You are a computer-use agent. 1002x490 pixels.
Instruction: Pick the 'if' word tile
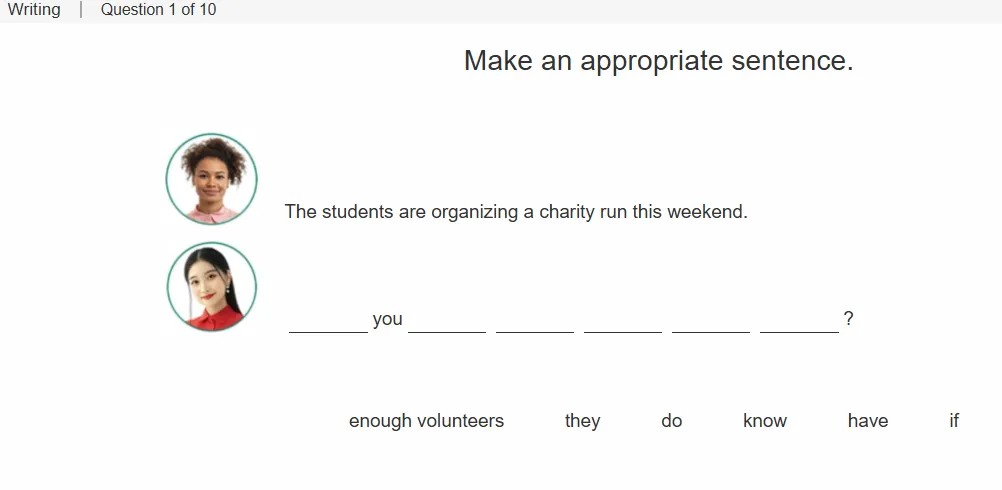tap(953, 420)
